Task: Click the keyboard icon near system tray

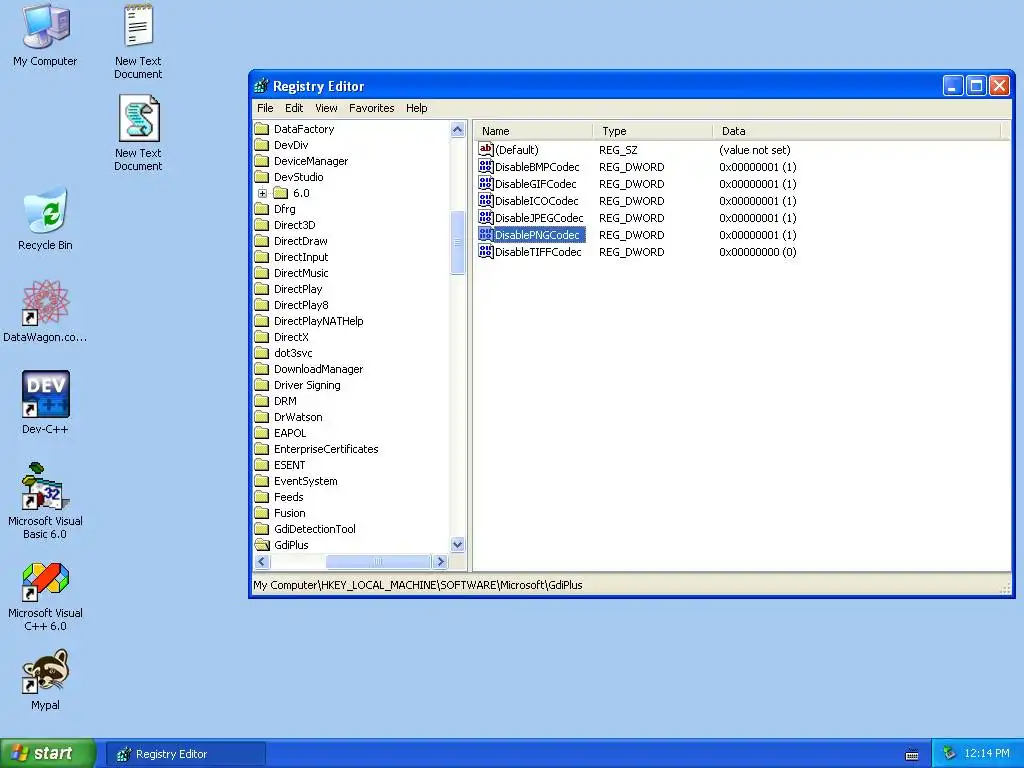Action: pos(912,754)
